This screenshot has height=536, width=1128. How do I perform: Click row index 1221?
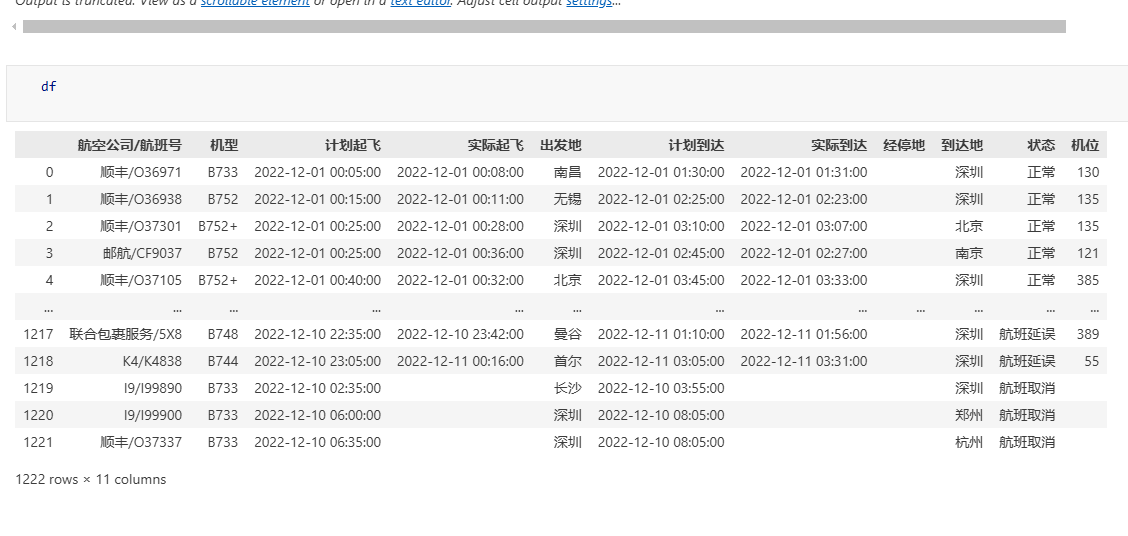38,442
